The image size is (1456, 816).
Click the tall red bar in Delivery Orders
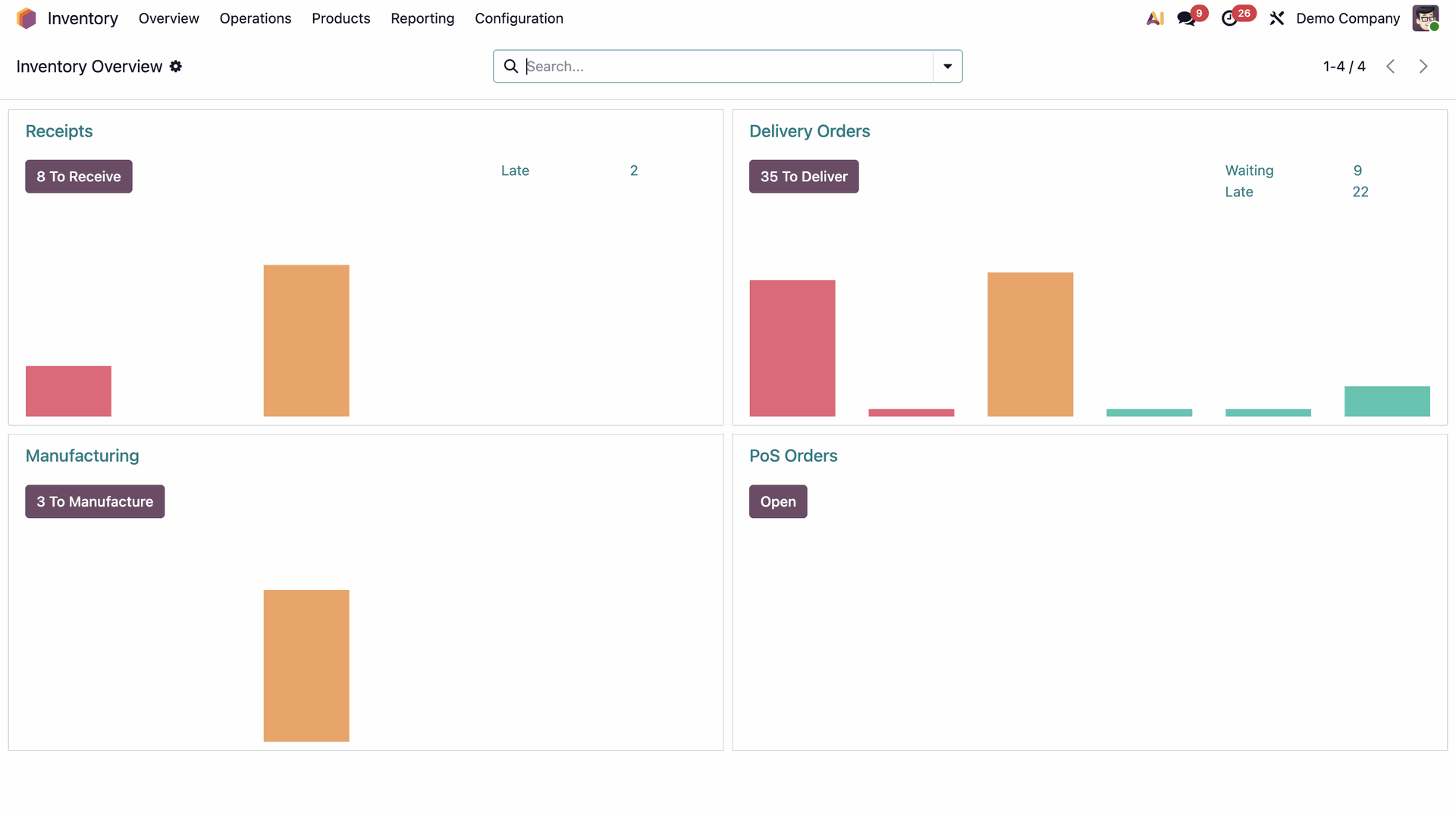click(x=792, y=348)
